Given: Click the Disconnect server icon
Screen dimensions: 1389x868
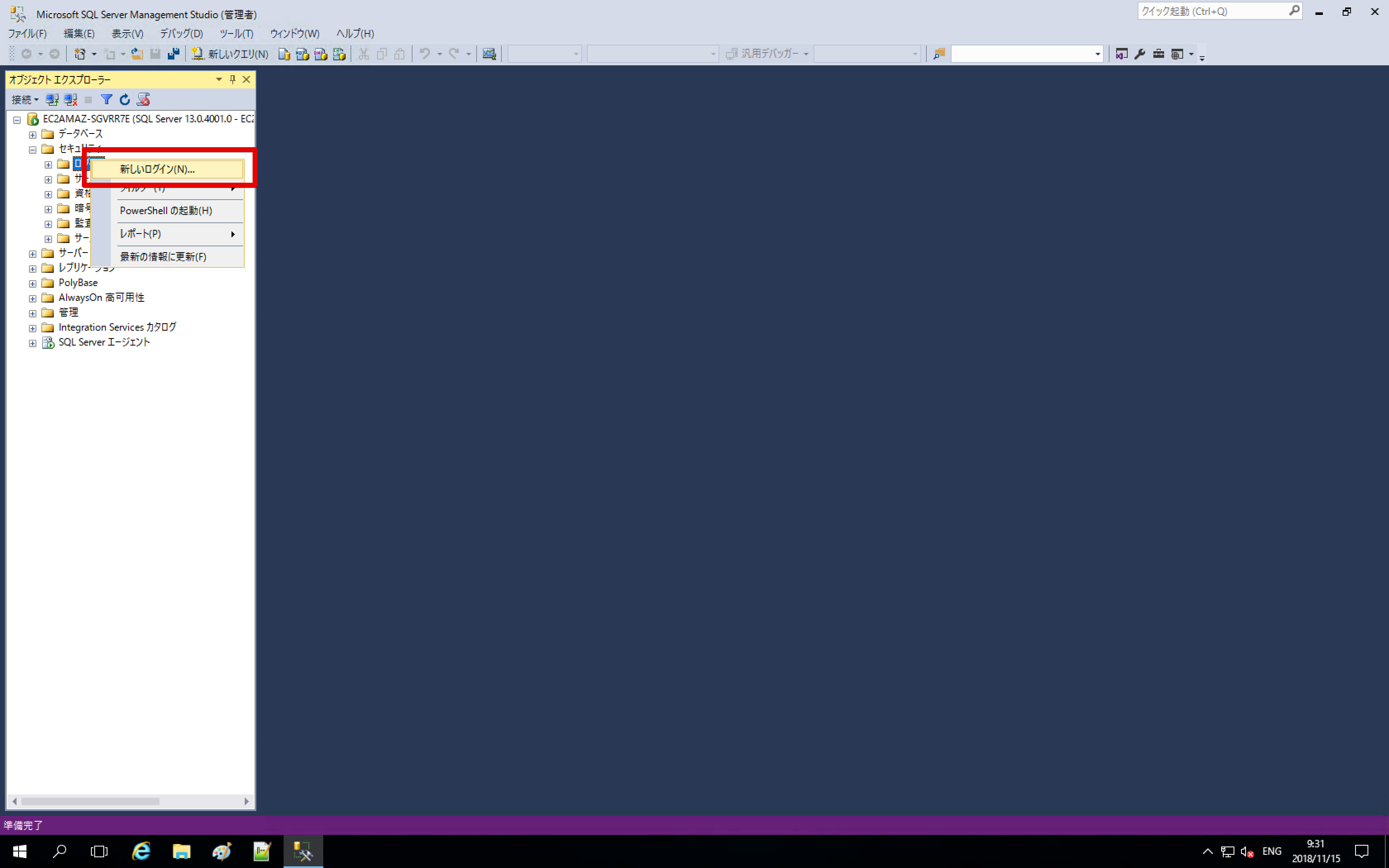Looking at the screenshot, I should [71, 100].
